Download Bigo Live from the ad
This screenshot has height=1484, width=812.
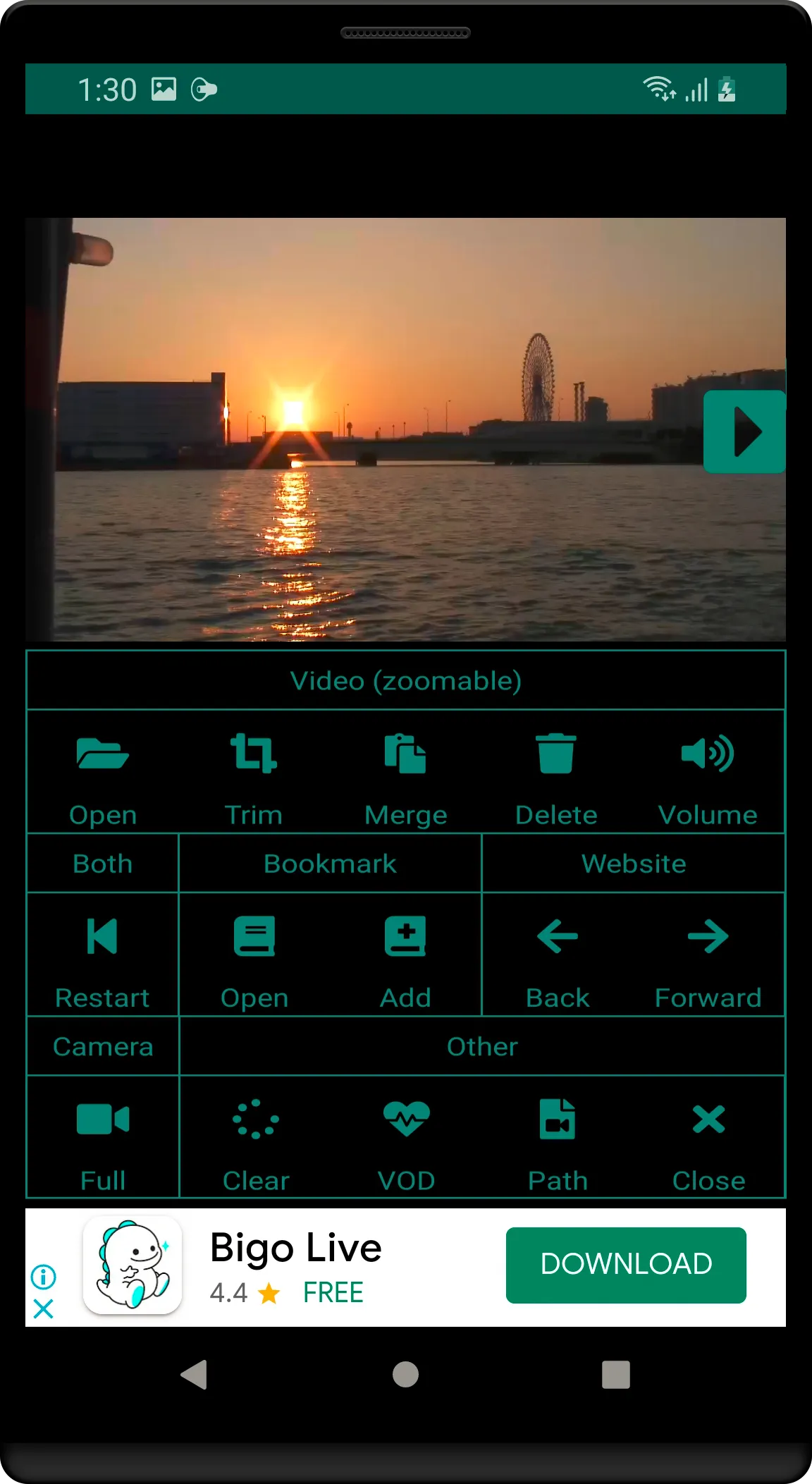pos(626,1265)
